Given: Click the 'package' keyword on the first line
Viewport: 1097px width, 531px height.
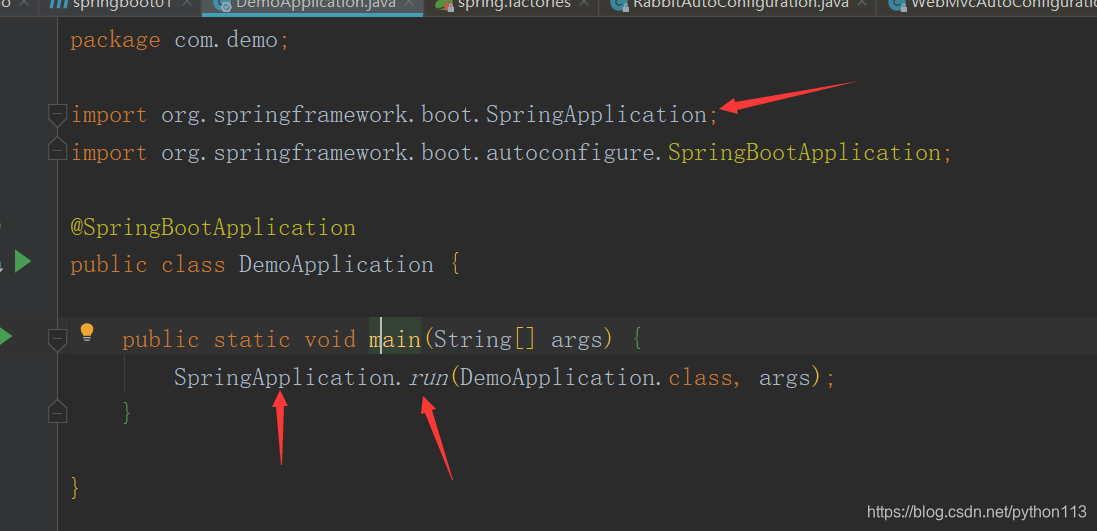Looking at the screenshot, I should coord(115,40).
